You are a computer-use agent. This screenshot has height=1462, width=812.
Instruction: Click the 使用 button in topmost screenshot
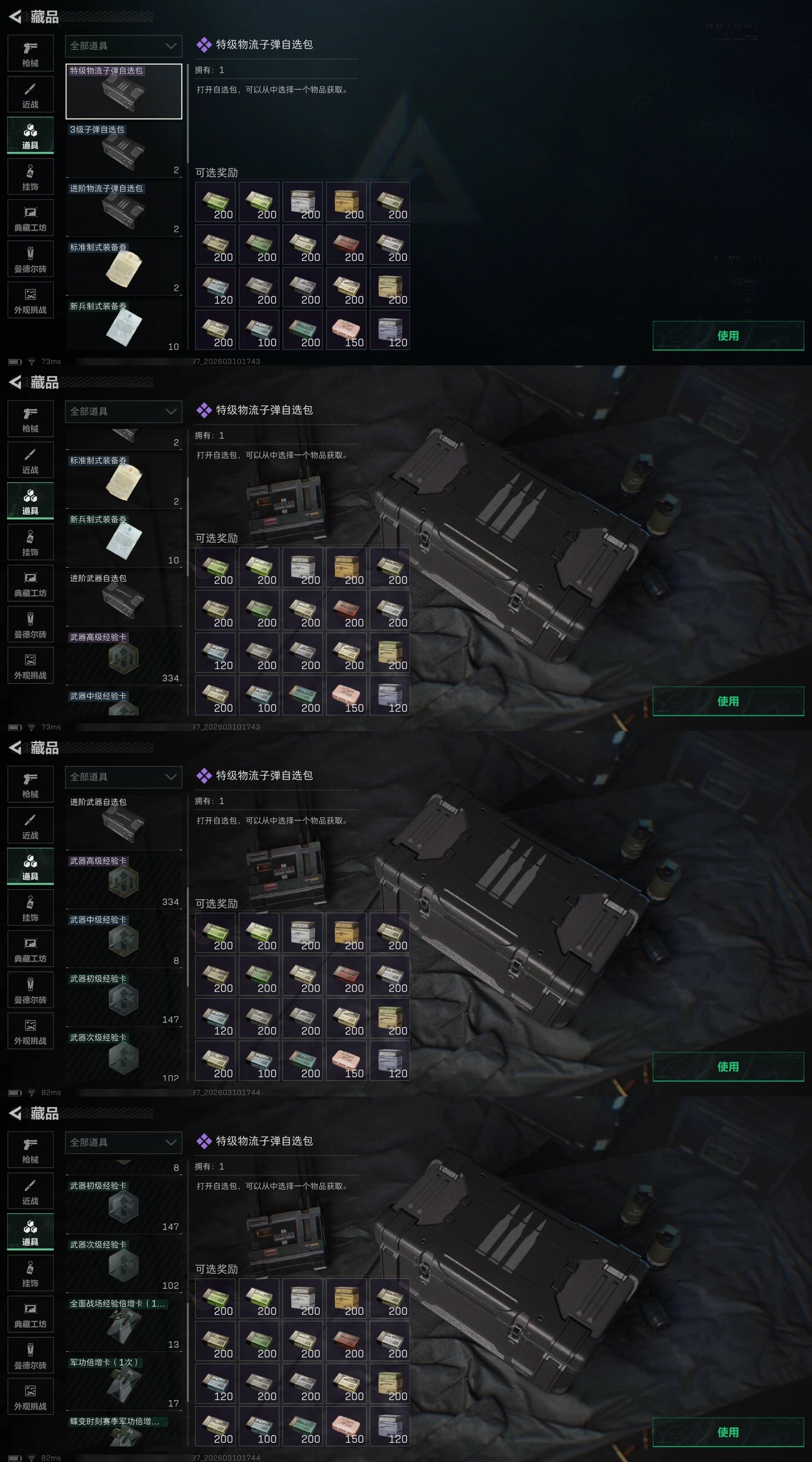(x=728, y=336)
